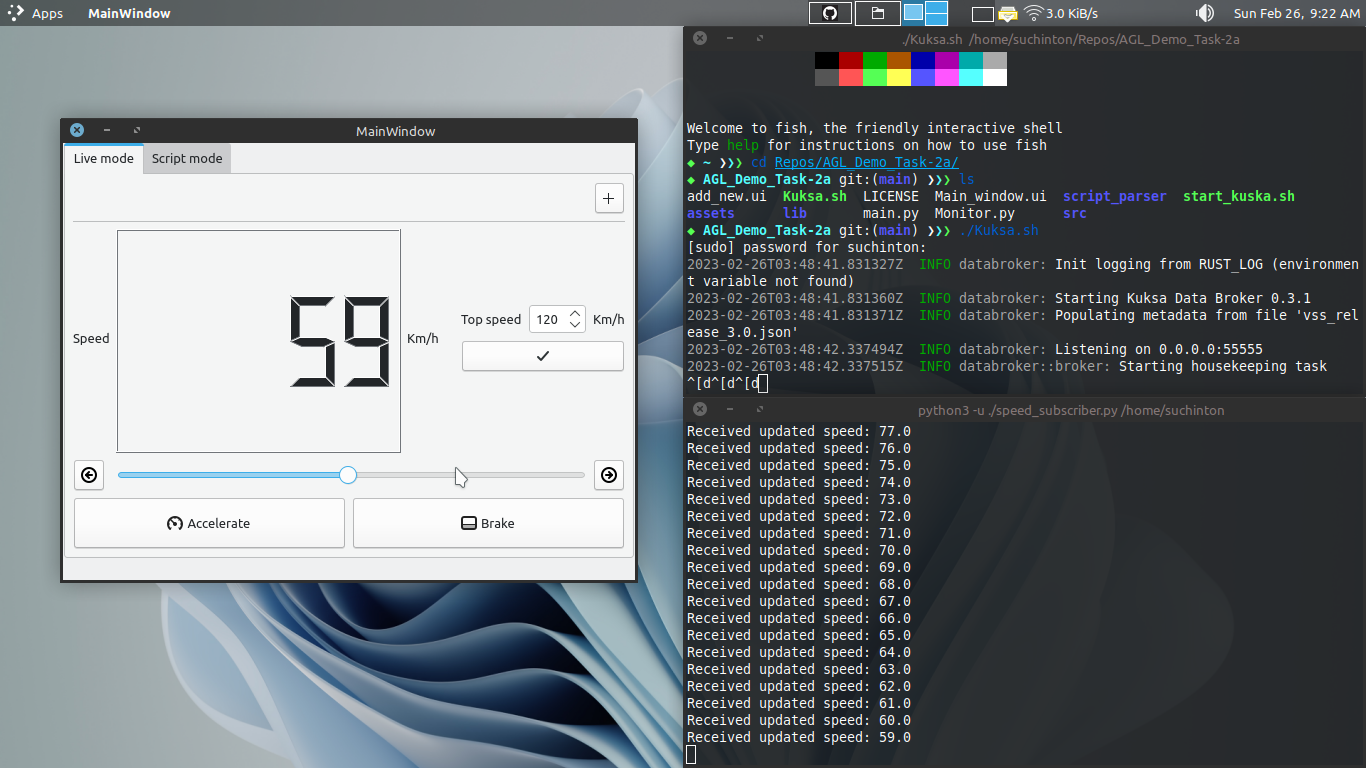
Task: Decrease Top speed with the down stepper arrow
Action: pyautogui.click(x=573, y=325)
